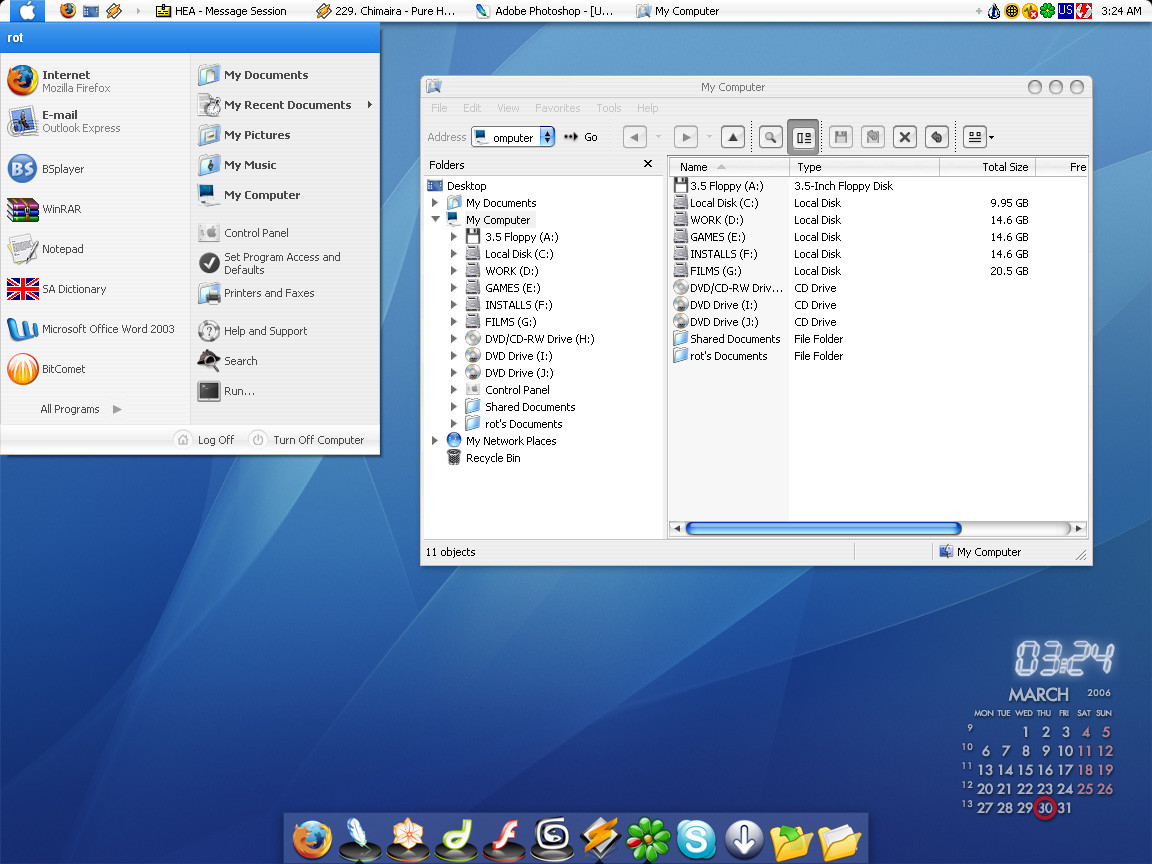
Task: Launch Firefox from the bottom dock
Action: [x=312, y=839]
